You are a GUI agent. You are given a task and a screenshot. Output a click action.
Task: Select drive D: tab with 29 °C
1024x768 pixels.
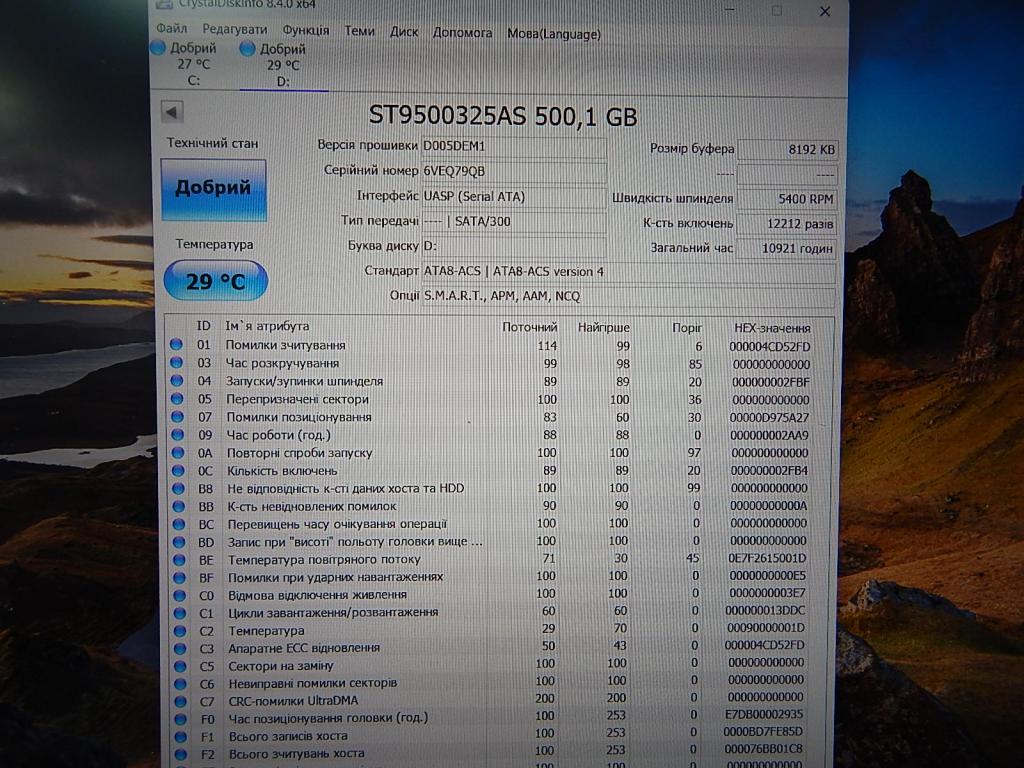[283, 65]
